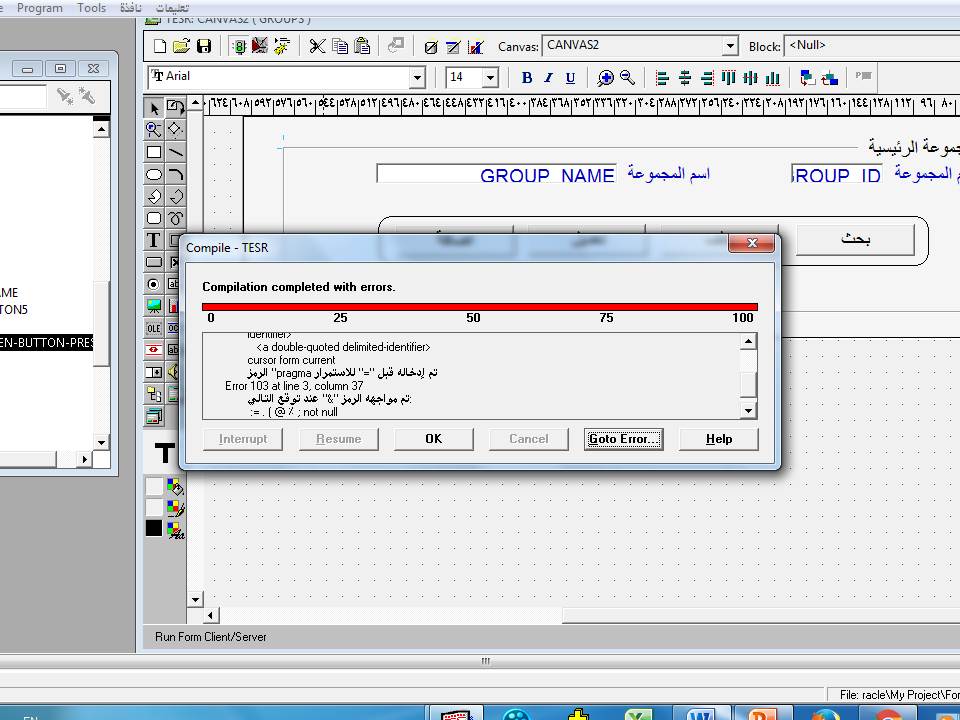The width and height of the screenshot is (960, 720).
Task: Click the Zoom In magnifier icon
Action: (606, 78)
